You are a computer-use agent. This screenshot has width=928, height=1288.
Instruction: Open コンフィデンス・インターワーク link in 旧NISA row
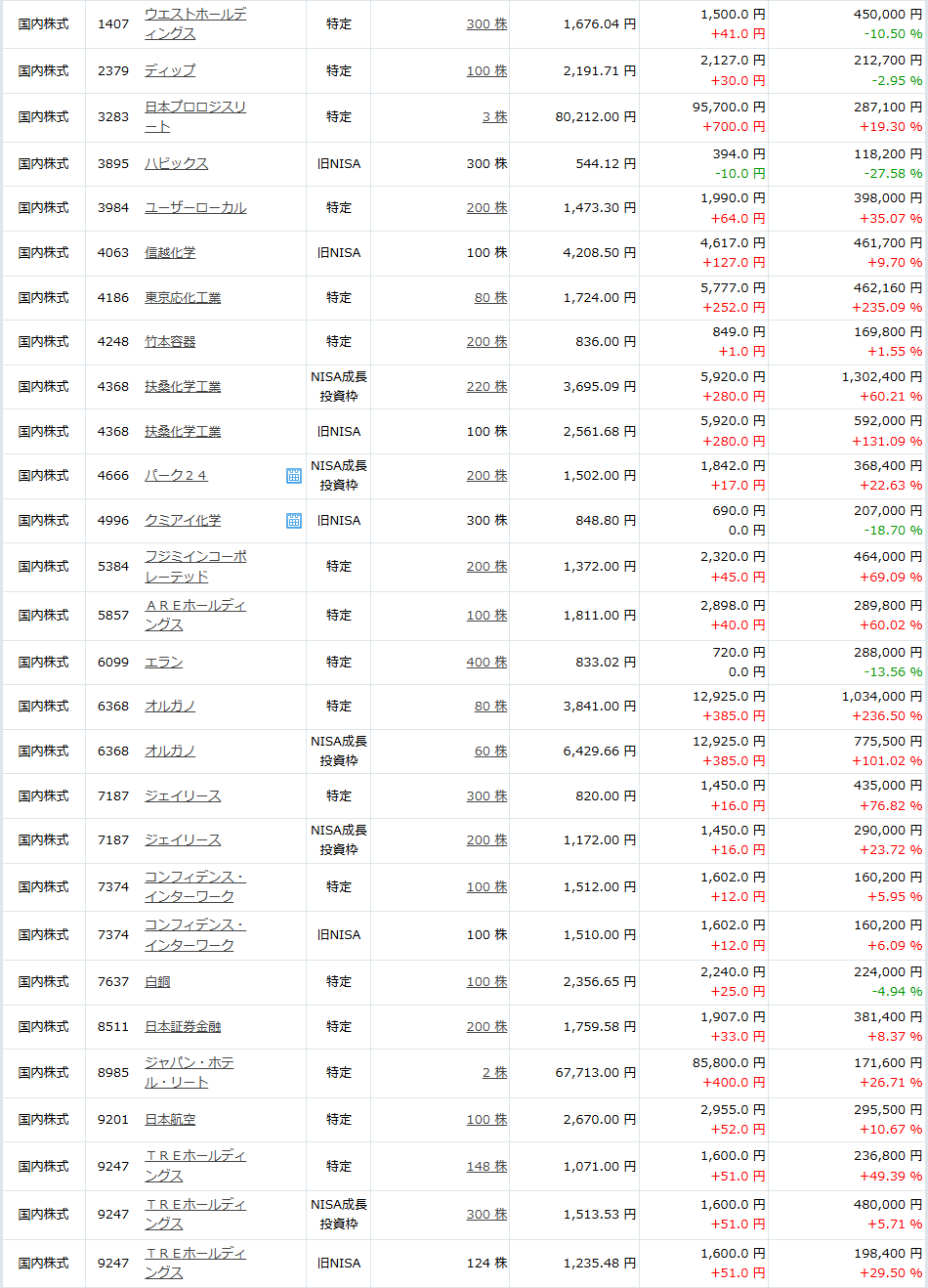click(194, 934)
